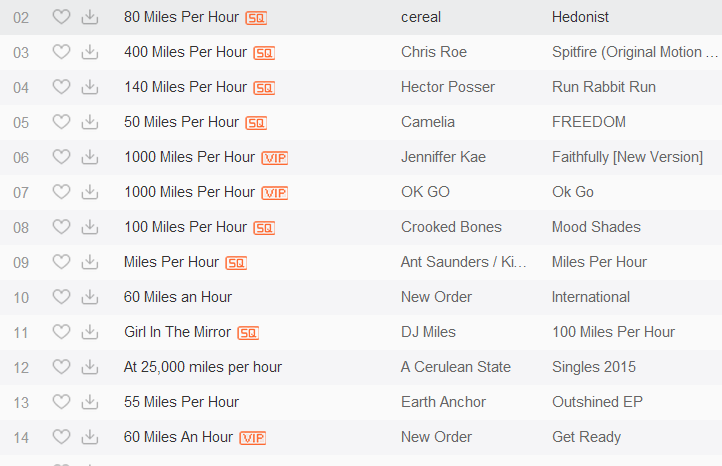Open the album Run Rabbit Run
Image resolution: width=722 pixels, height=466 pixels.
[604, 87]
